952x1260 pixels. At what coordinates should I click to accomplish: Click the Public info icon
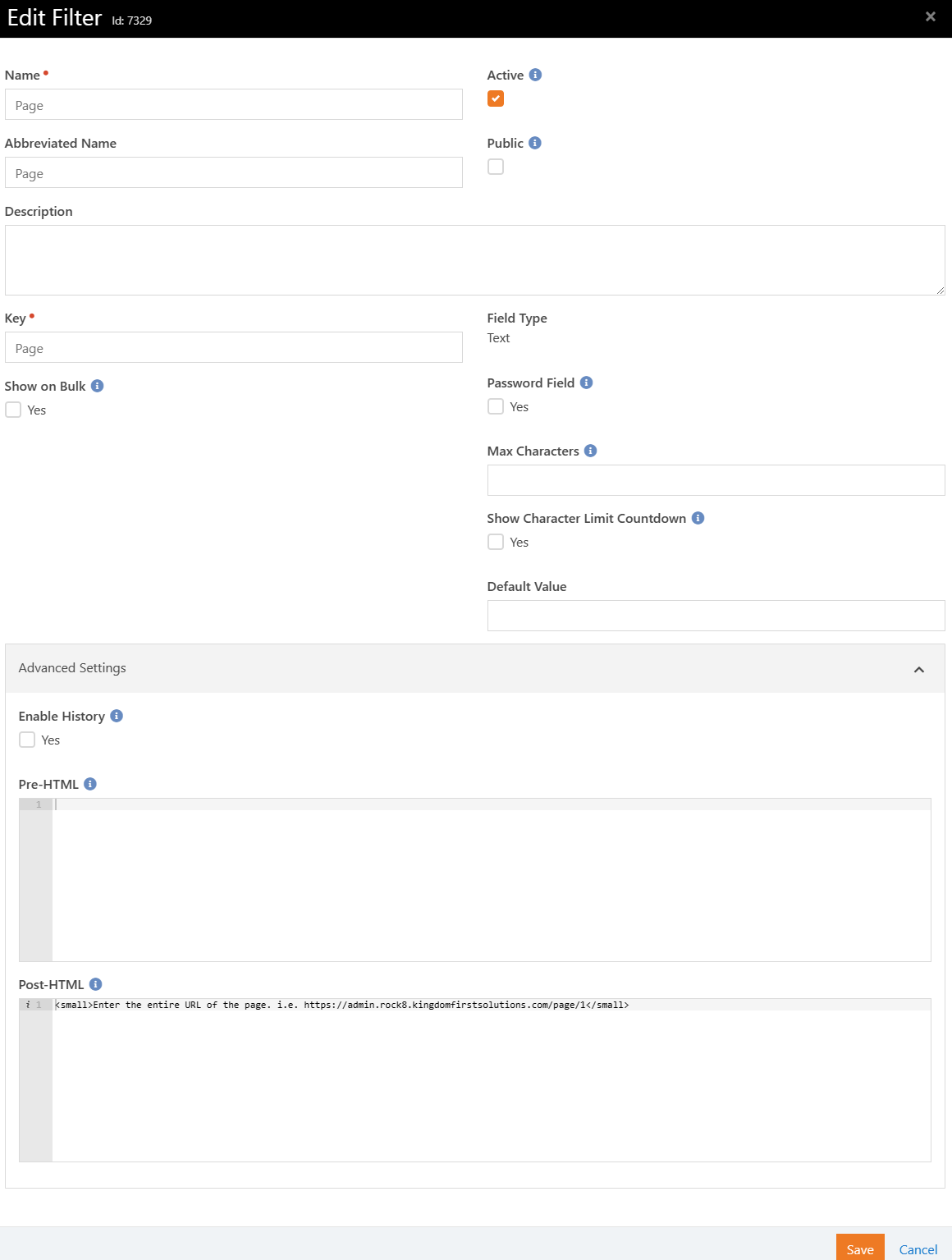pyautogui.click(x=535, y=143)
